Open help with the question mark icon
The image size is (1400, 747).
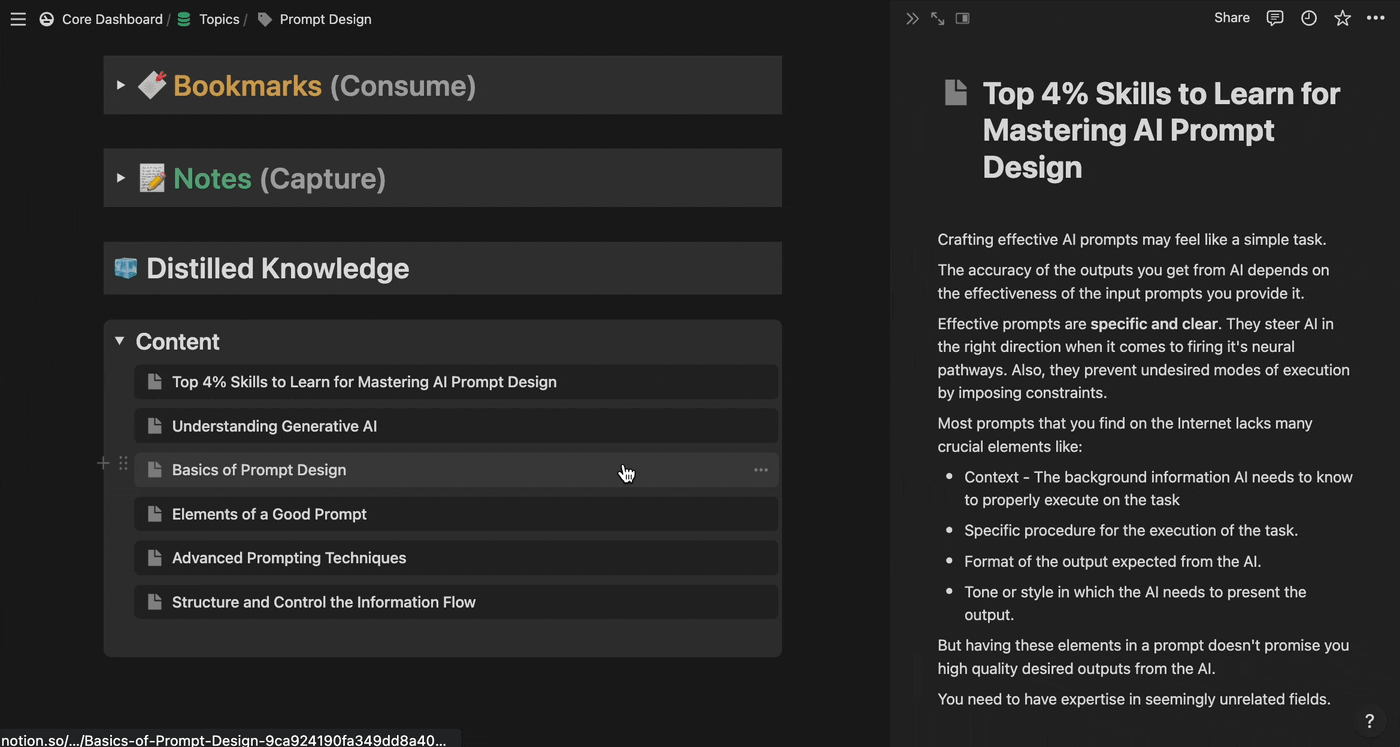click(x=1369, y=721)
